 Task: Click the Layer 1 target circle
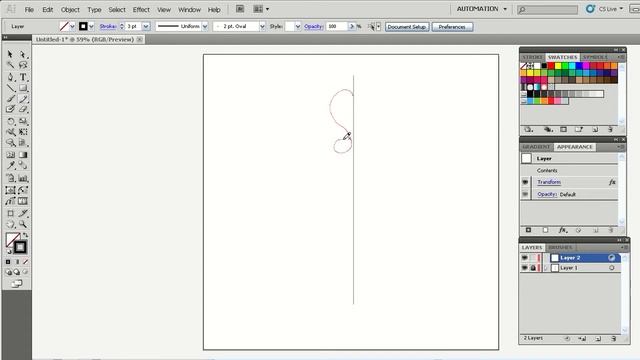point(611,268)
